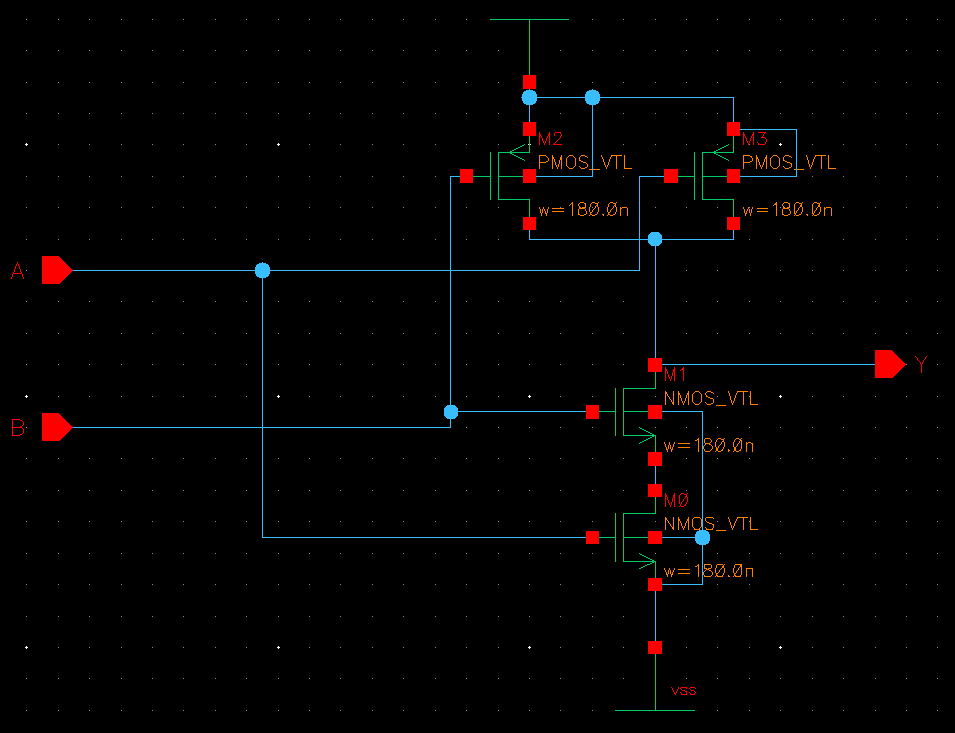
Task: Click the gate terminal of M0
Action: (592, 538)
